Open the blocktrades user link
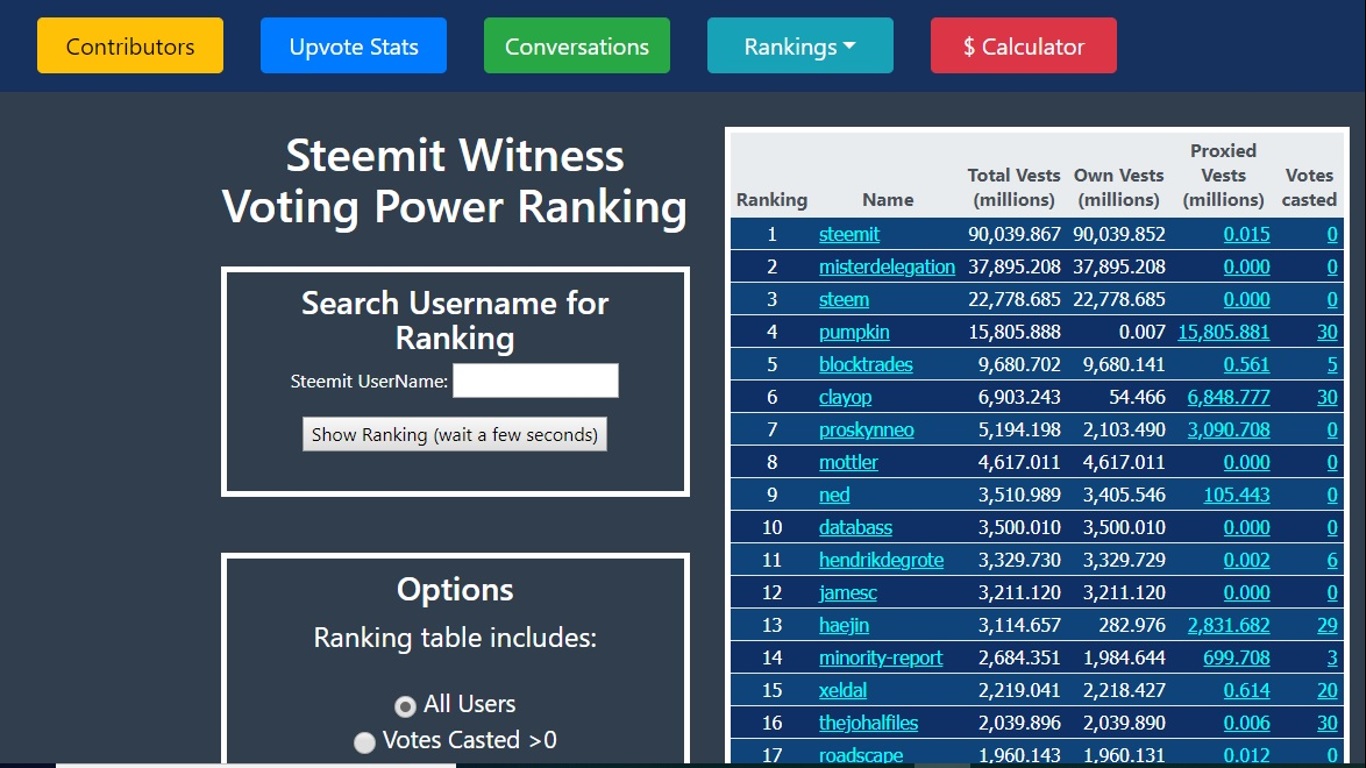The width and height of the screenshot is (1366, 768). 866,364
